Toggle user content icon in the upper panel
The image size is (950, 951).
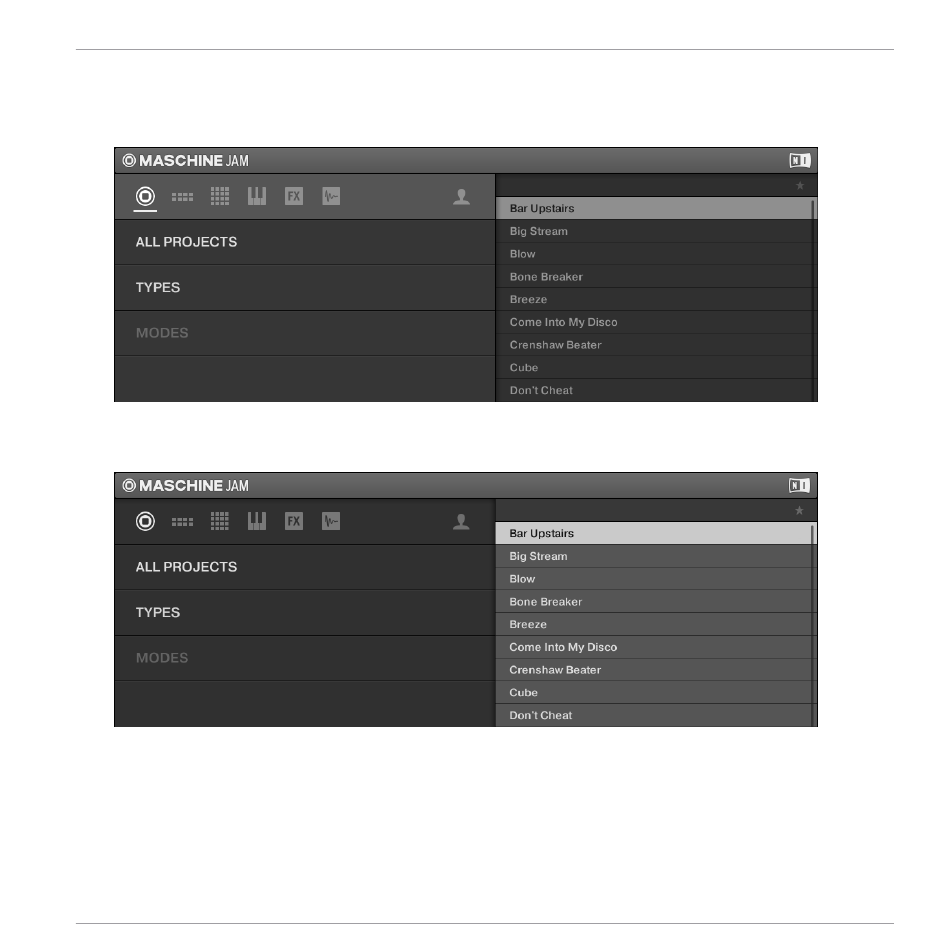[x=461, y=197]
